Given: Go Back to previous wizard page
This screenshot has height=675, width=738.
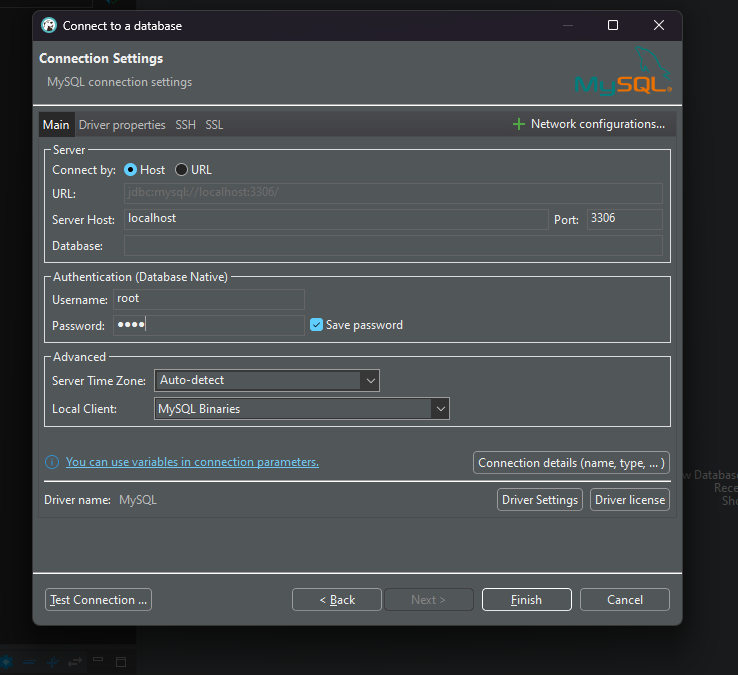Looking at the screenshot, I should pyautogui.click(x=337, y=600).
